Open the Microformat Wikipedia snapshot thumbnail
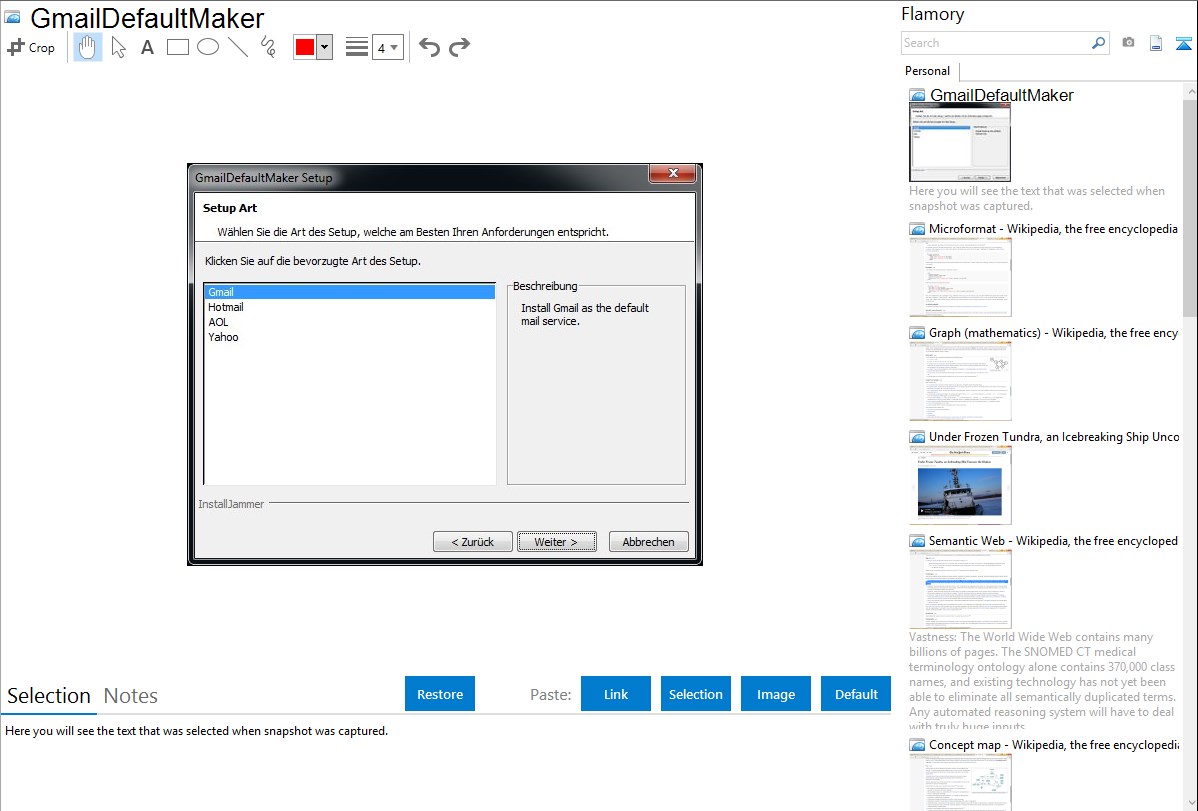 pyautogui.click(x=960, y=277)
